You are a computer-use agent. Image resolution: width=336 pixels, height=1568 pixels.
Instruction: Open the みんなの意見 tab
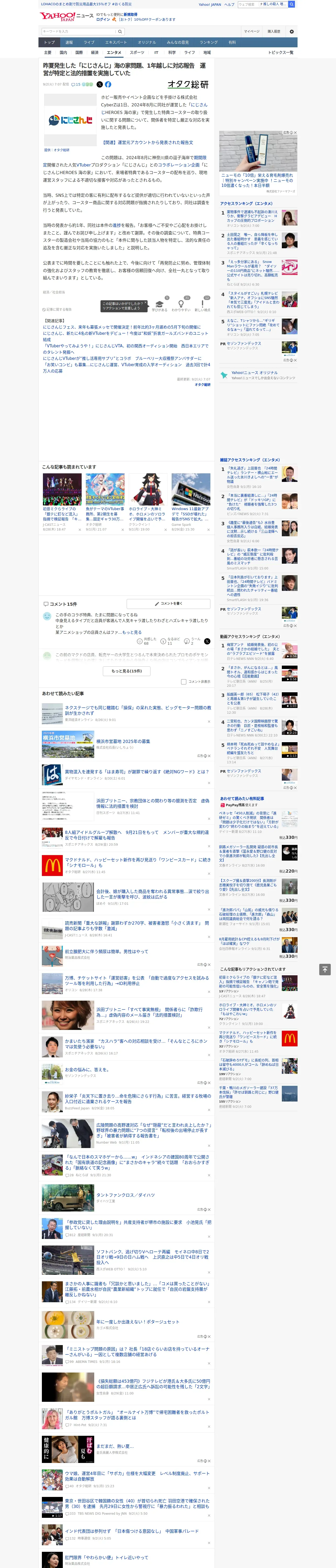[178, 42]
